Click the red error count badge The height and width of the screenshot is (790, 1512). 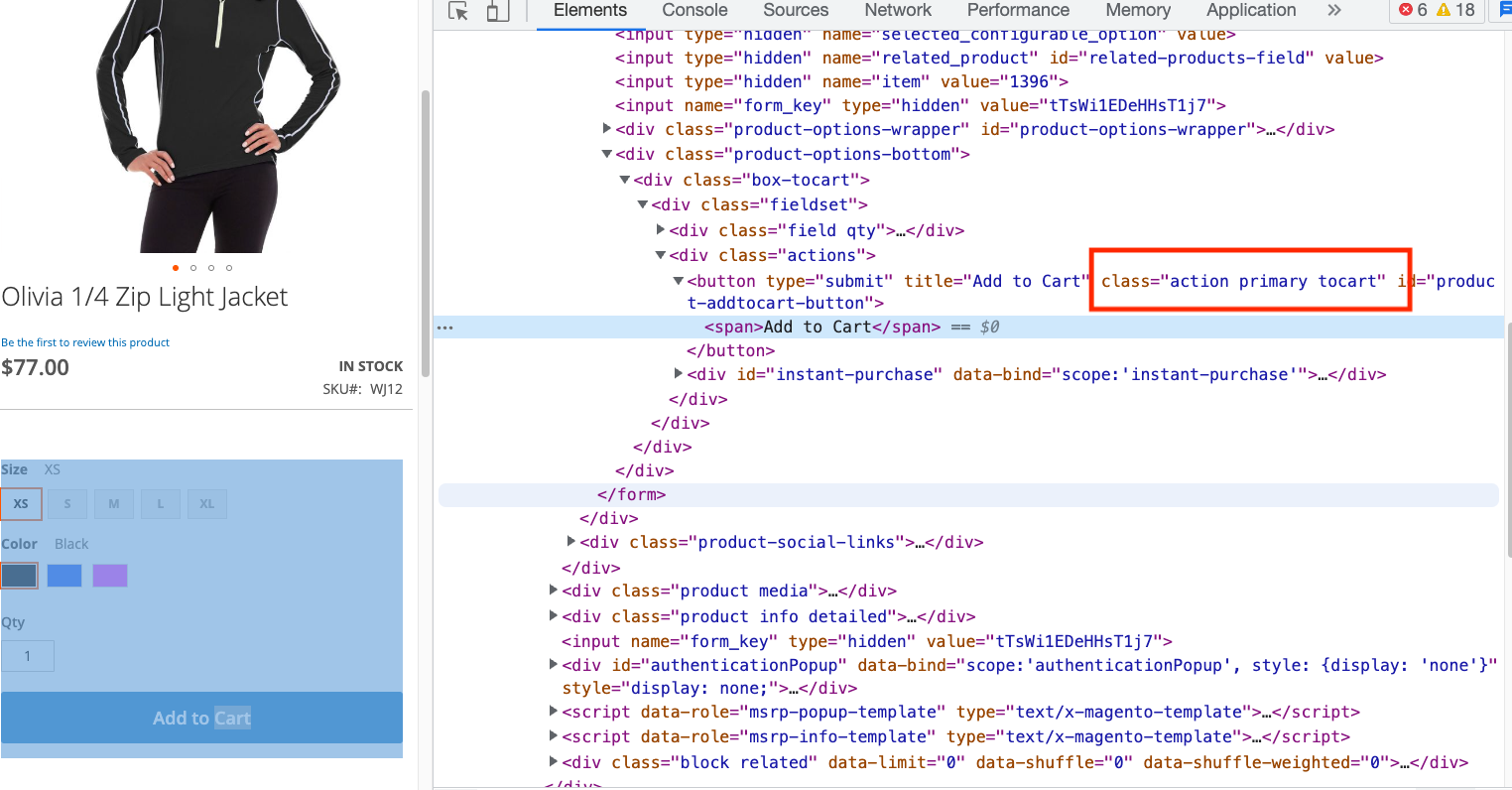point(1413,10)
